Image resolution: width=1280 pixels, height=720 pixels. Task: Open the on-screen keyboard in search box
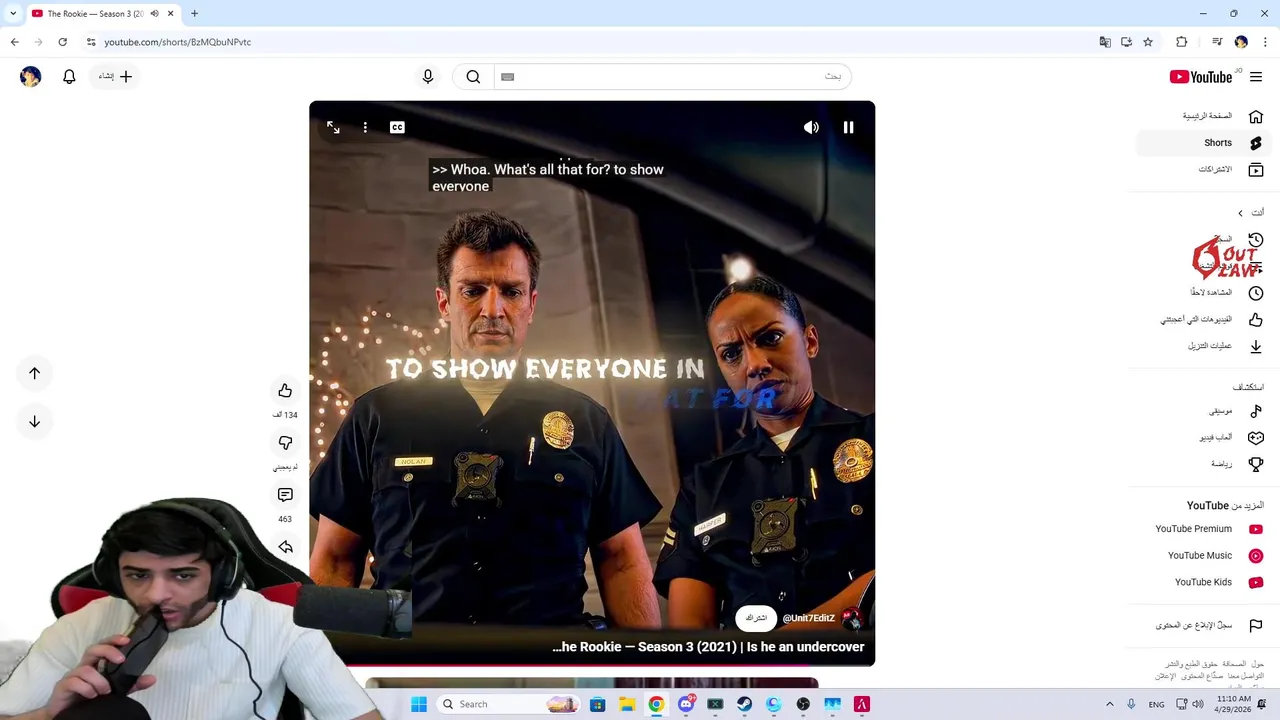(507, 77)
